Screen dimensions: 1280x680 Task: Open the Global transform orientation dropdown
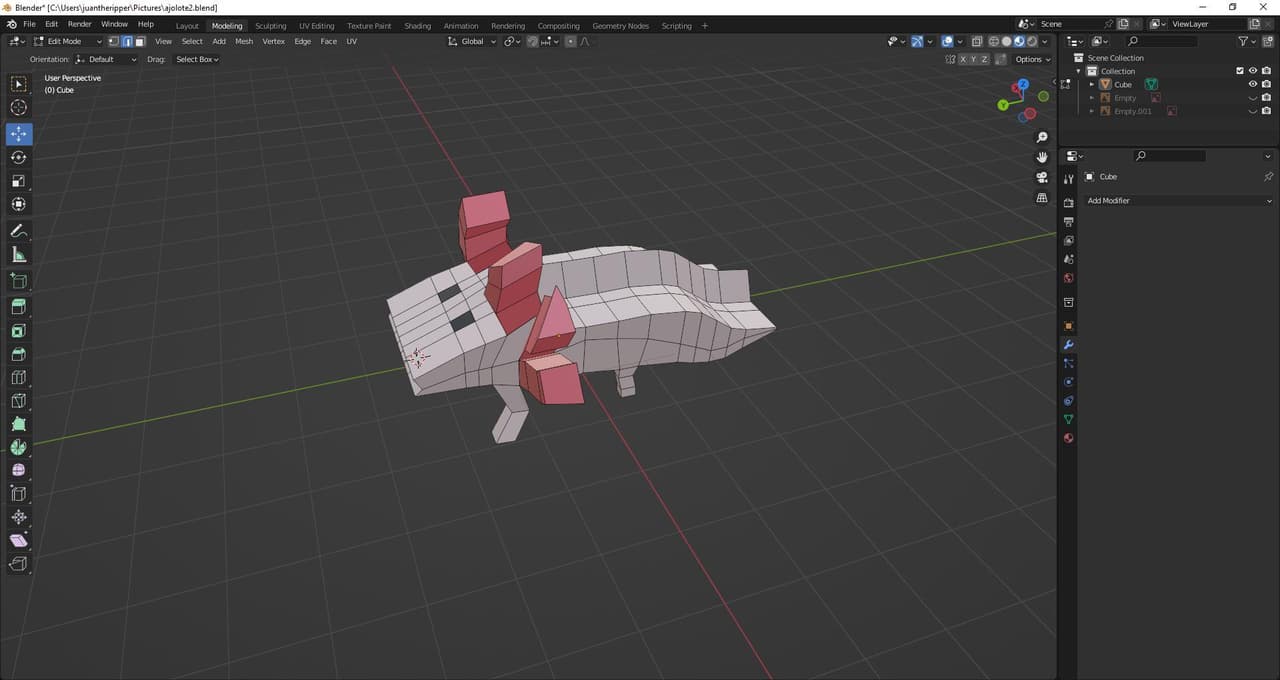click(x=471, y=41)
